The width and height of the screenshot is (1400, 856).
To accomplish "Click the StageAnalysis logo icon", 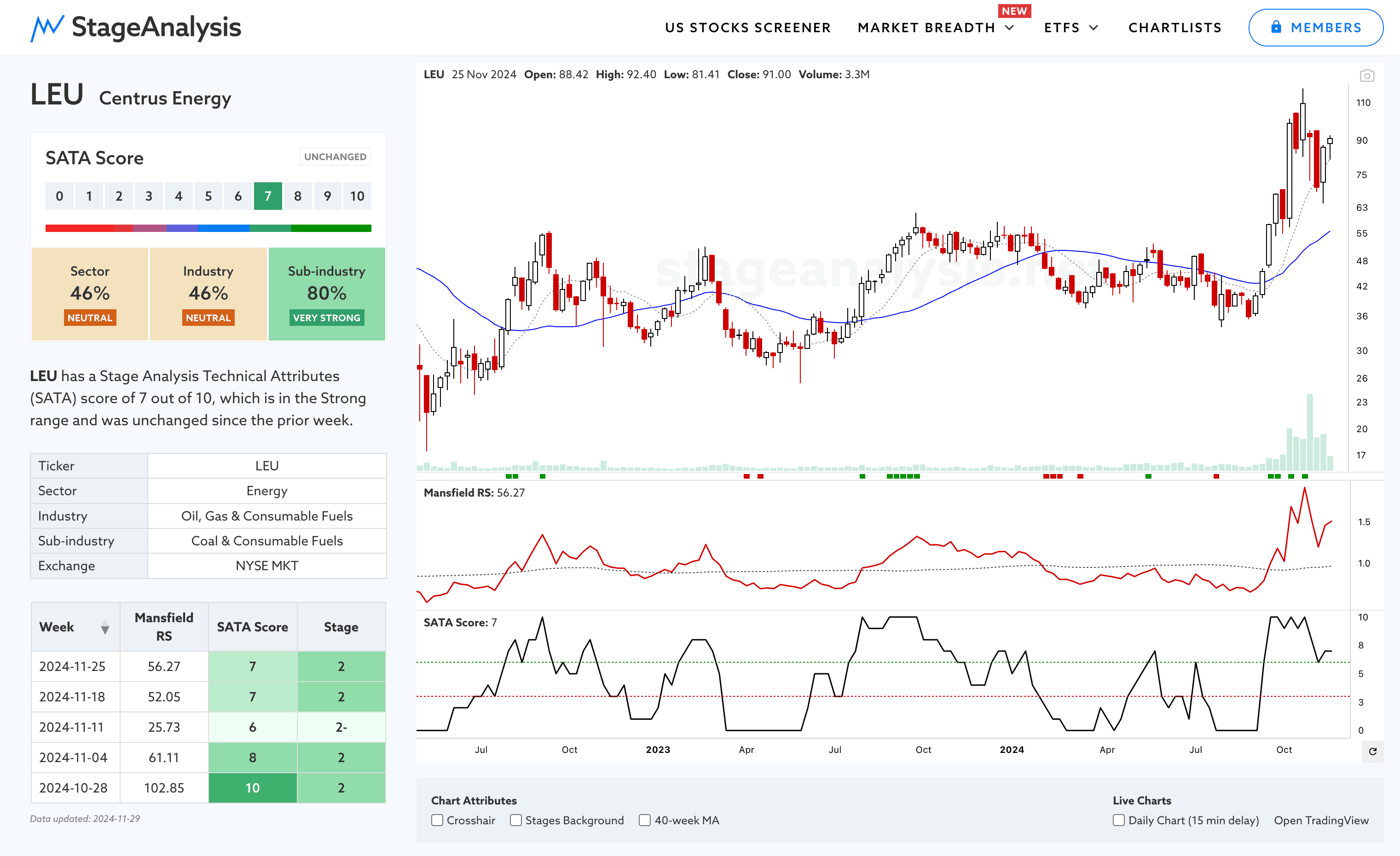I will click(x=47, y=28).
